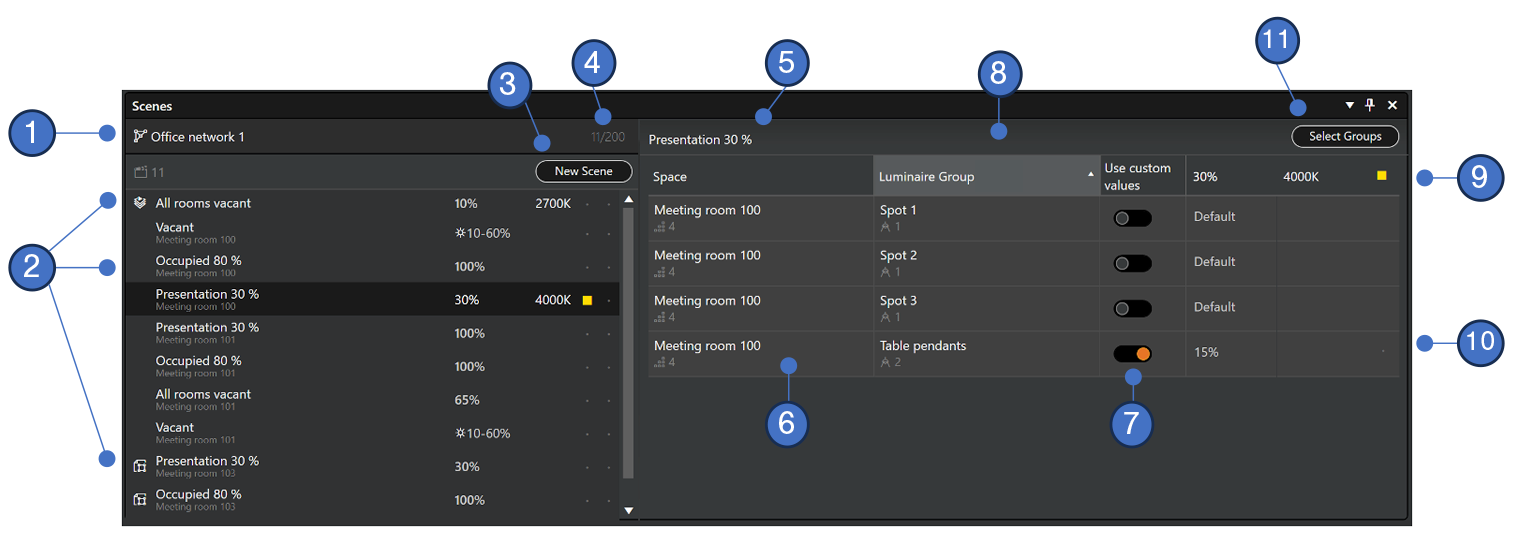Click Presentation 30 % title above the table

(x=700, y=140)
